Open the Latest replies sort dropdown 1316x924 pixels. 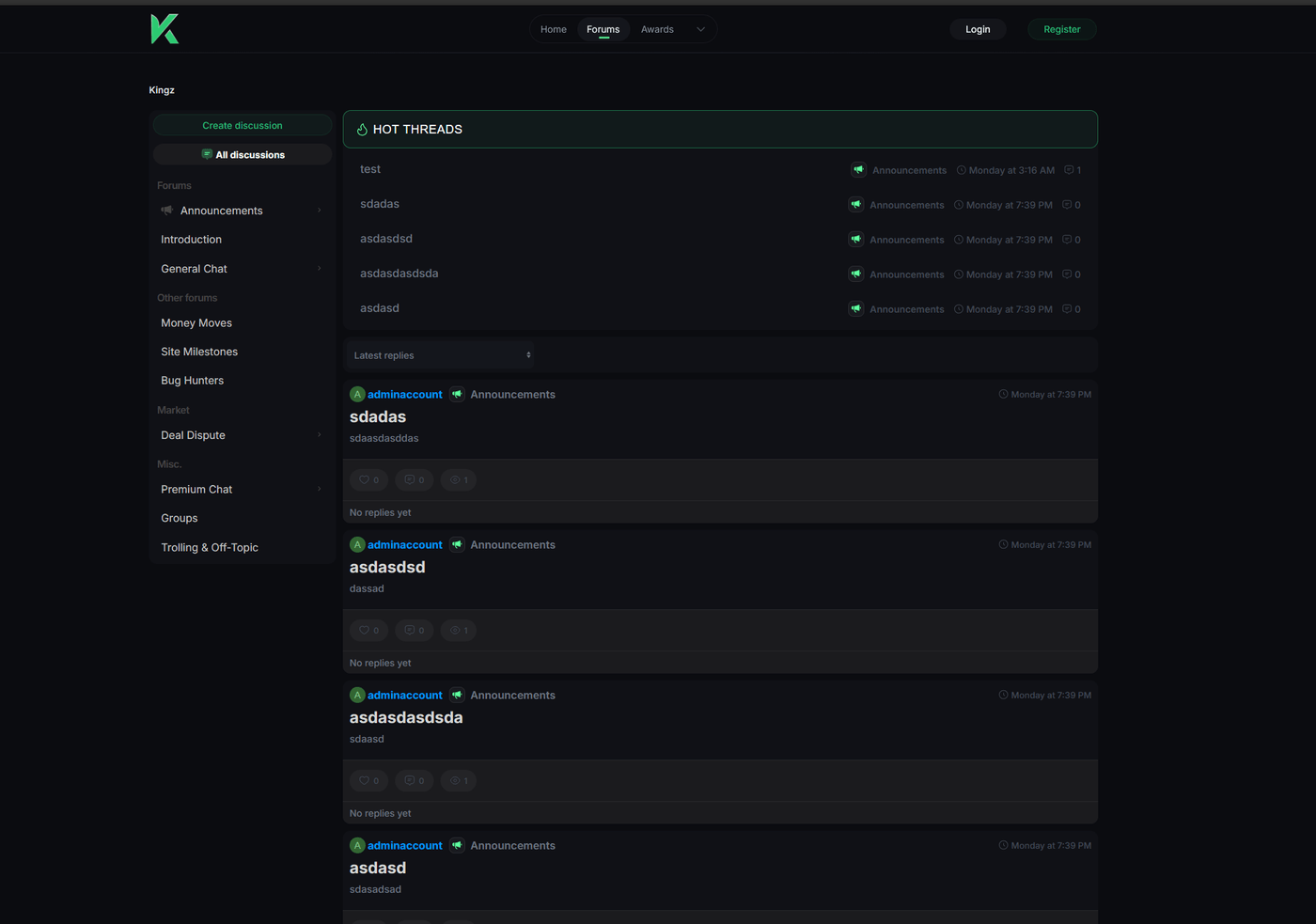[x=440, y=355]
